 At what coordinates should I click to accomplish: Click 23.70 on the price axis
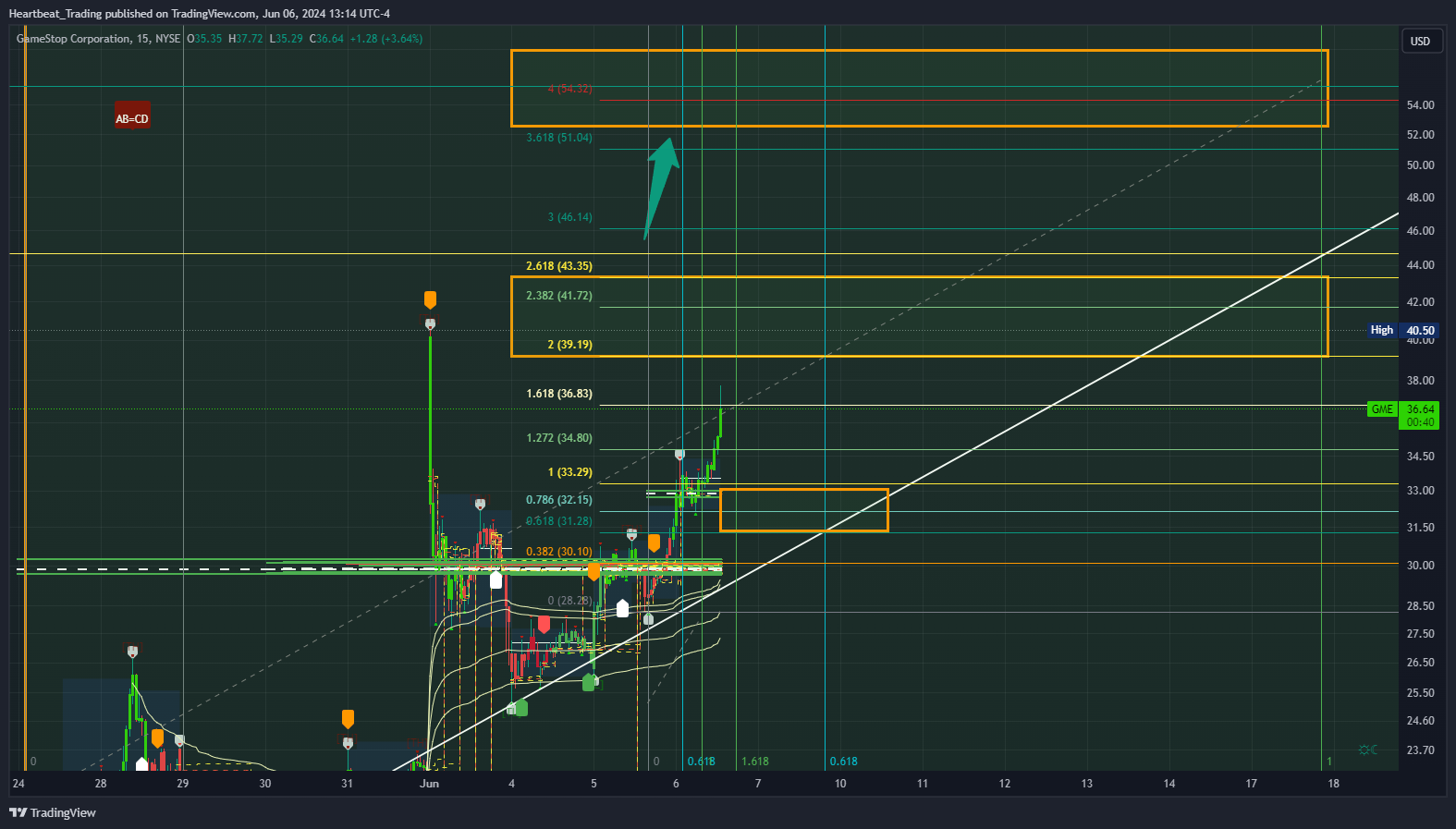1421,750
